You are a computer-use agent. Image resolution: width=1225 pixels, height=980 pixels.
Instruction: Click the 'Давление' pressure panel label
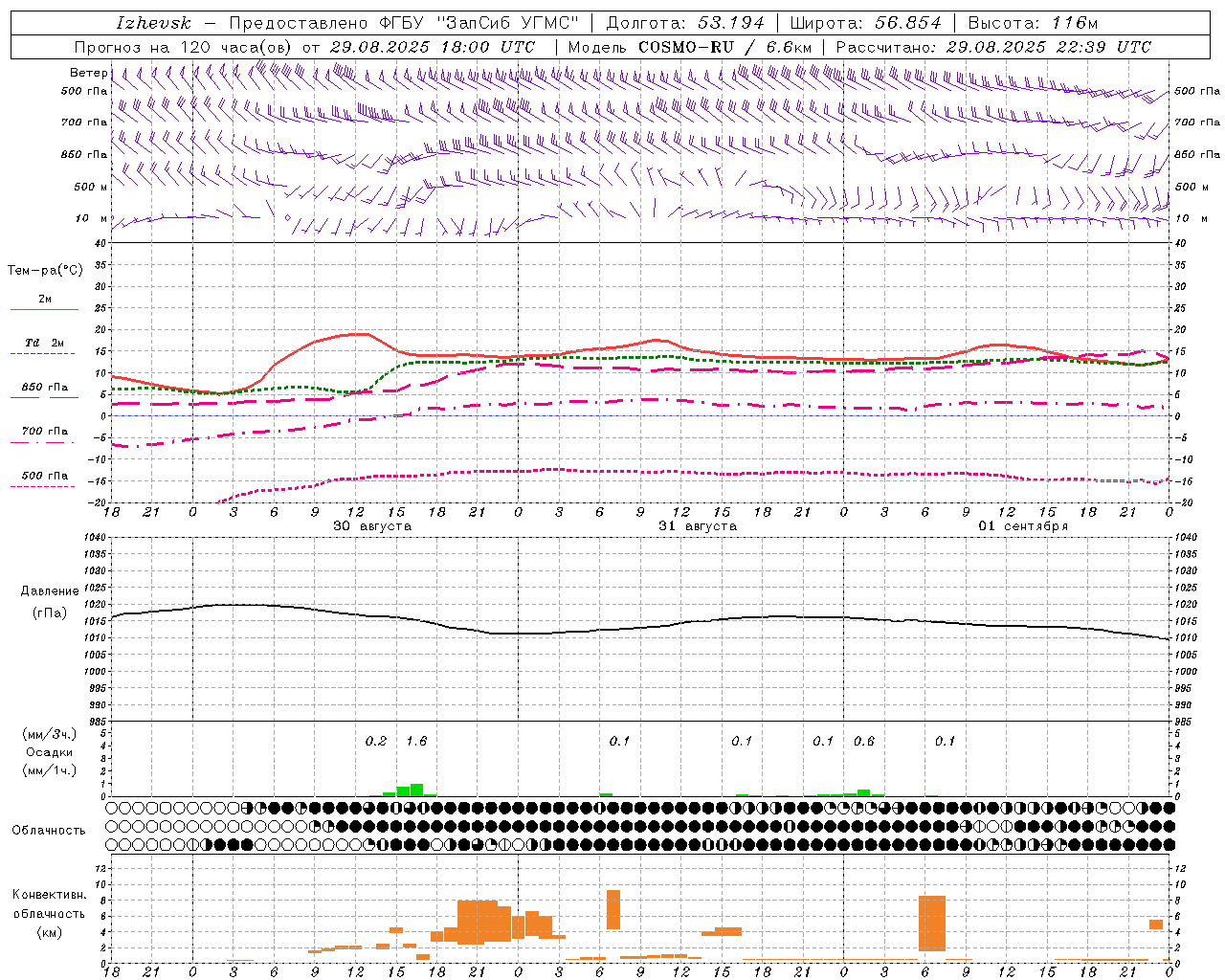click(50, 591)
